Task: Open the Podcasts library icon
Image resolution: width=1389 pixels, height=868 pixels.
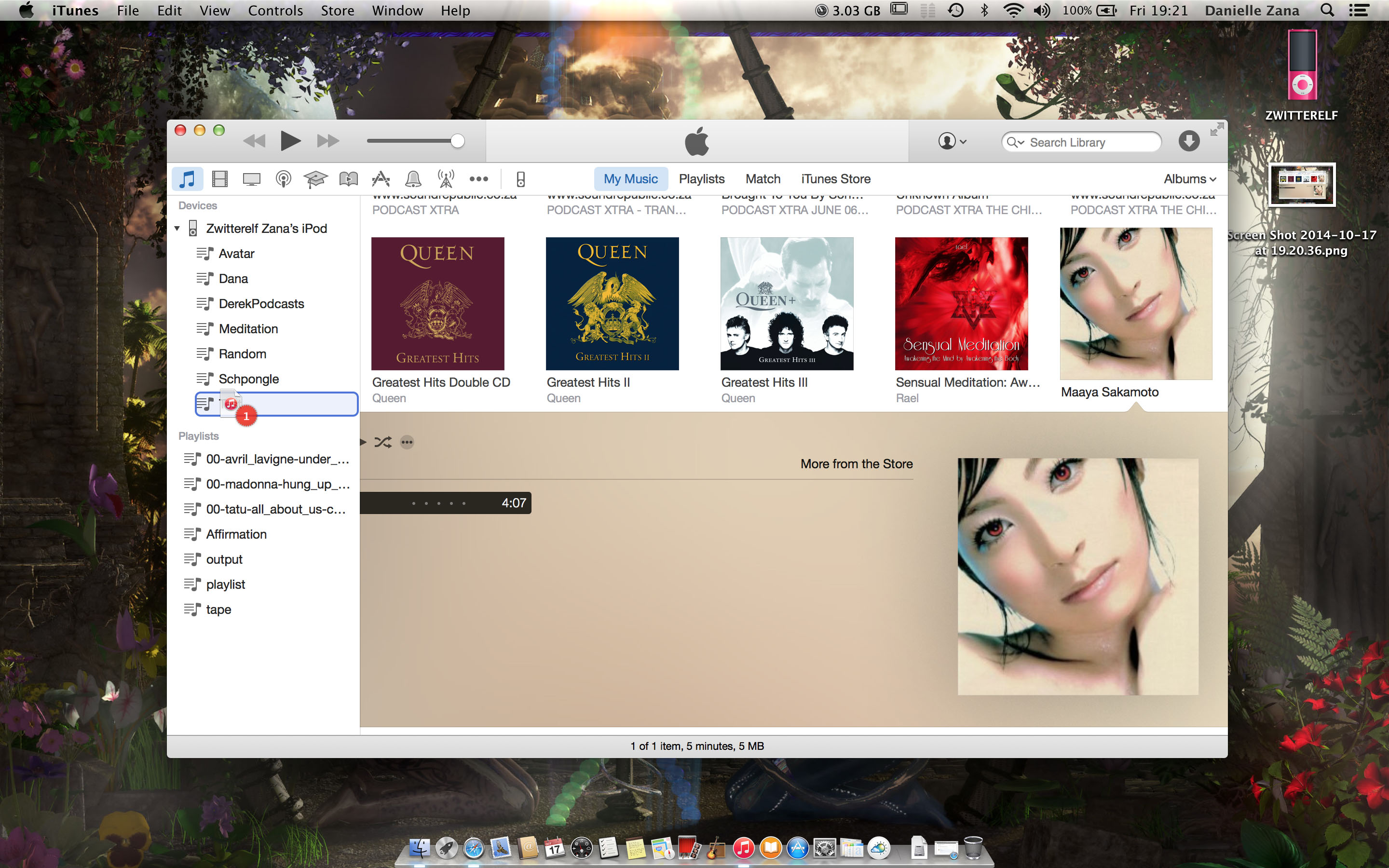Action: coord(283,179)
